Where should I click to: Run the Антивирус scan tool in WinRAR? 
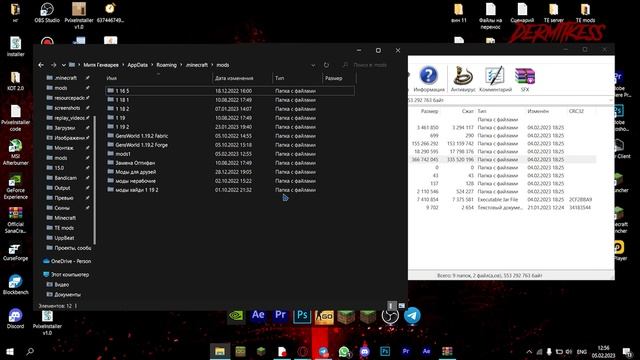tap(463, 79)
